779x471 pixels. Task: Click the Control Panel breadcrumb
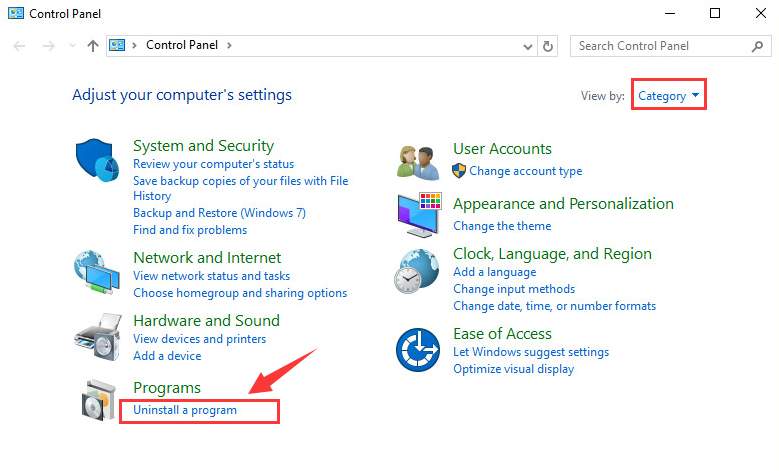[x=182, y=45]
